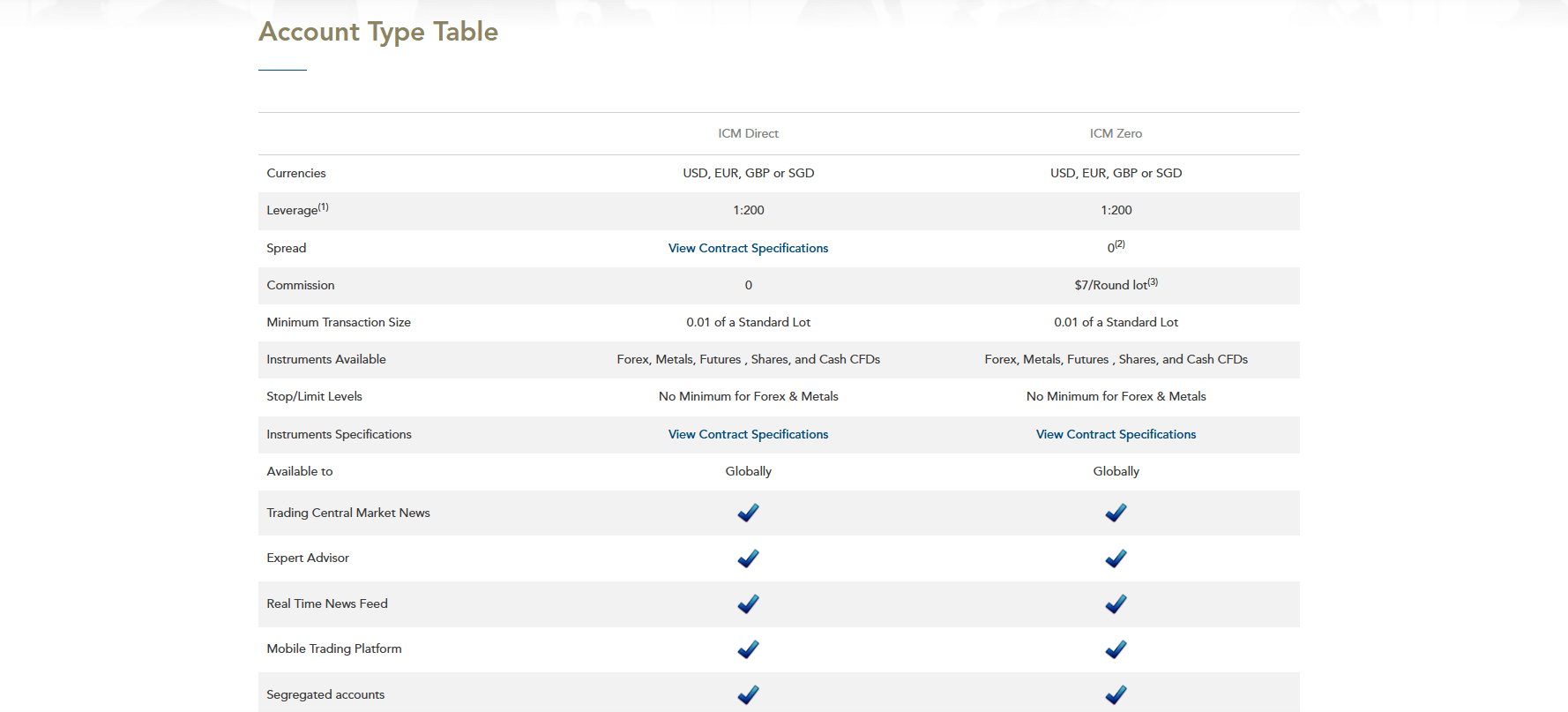Click ICM Zero checkmark for Mobile Trading Platform
The image size is (1568, 712).
point(1116,649)
